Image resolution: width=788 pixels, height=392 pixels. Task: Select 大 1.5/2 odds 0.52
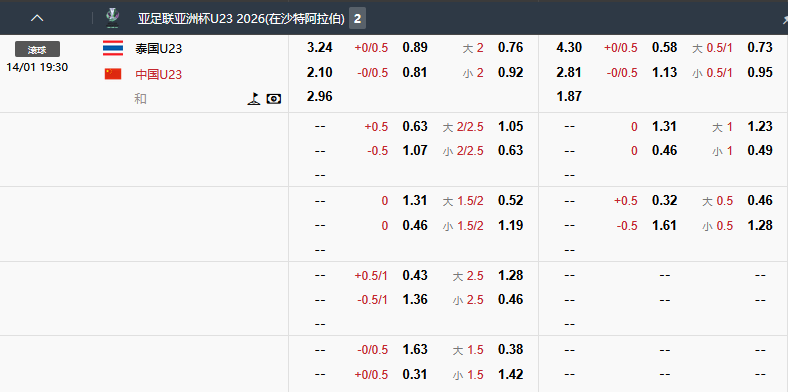coord(511,201)
